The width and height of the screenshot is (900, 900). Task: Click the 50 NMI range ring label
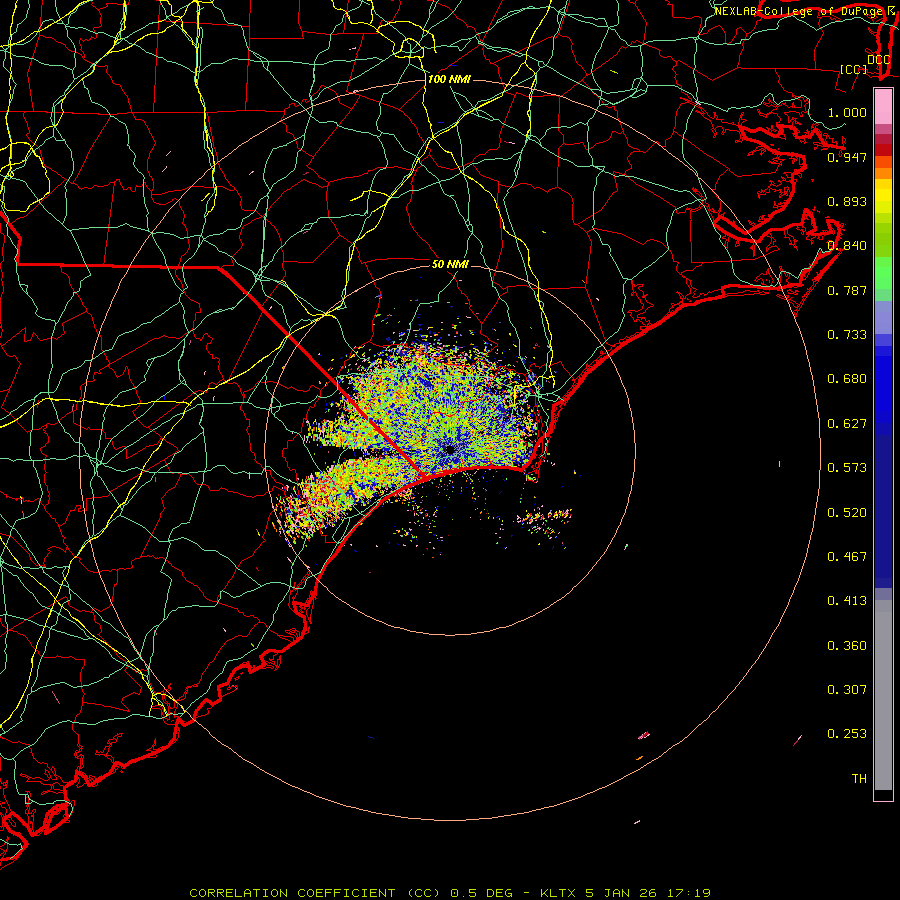450,264
